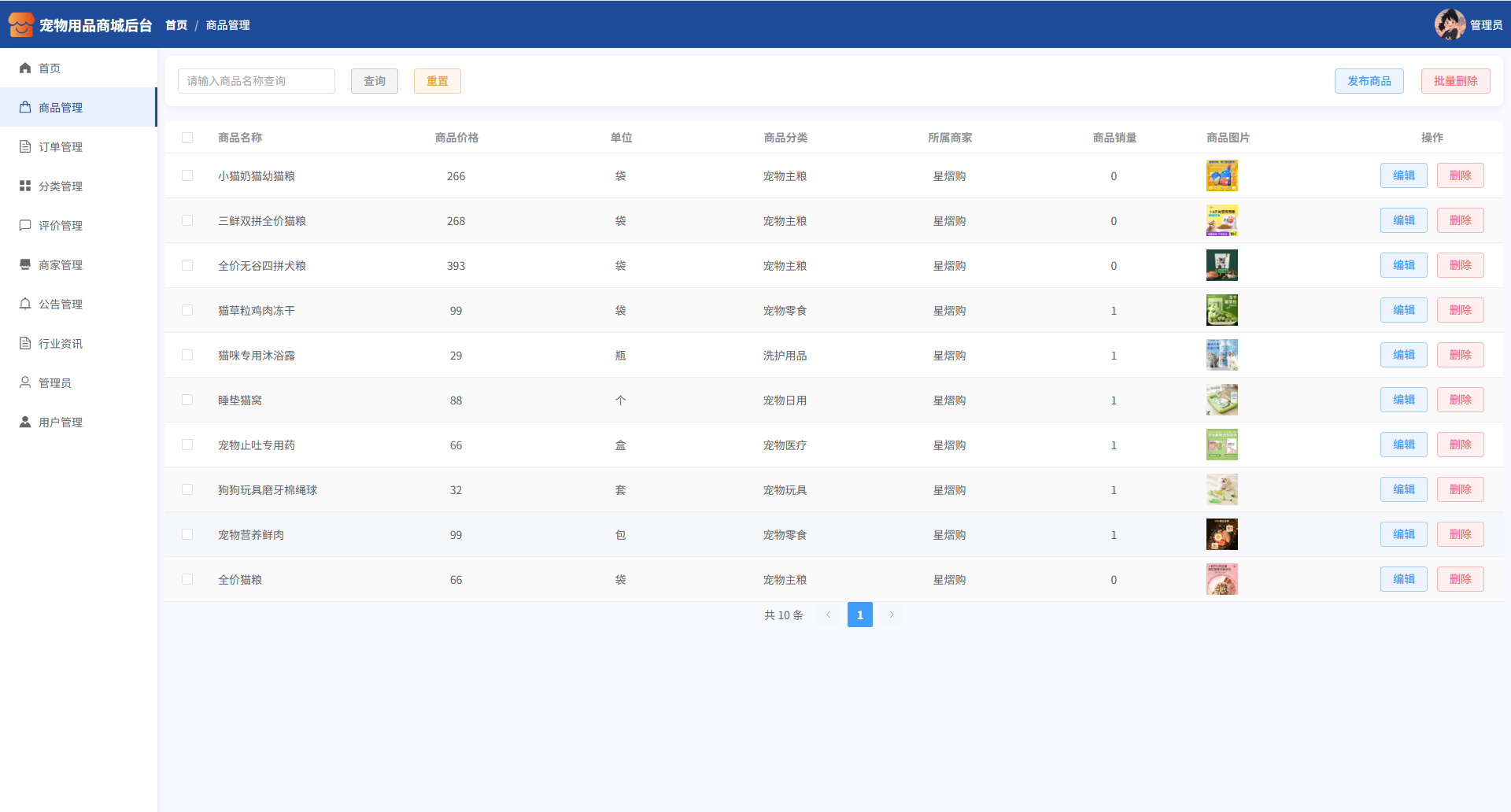Click the 评价管理 chat bubble icon
This screenshot has height=812, width=1511.
tap(25, 226)
